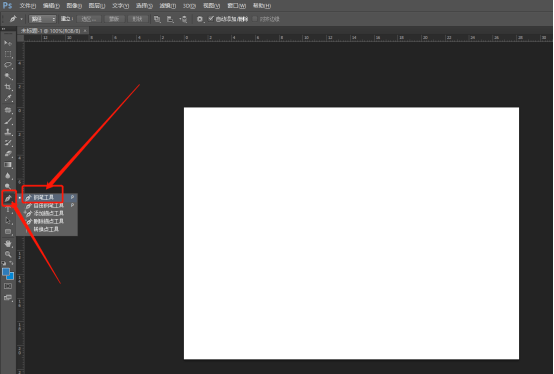Select the Hand tool
Image resolution: width=554 pixels, height=374 pixels.
[8, 243]
